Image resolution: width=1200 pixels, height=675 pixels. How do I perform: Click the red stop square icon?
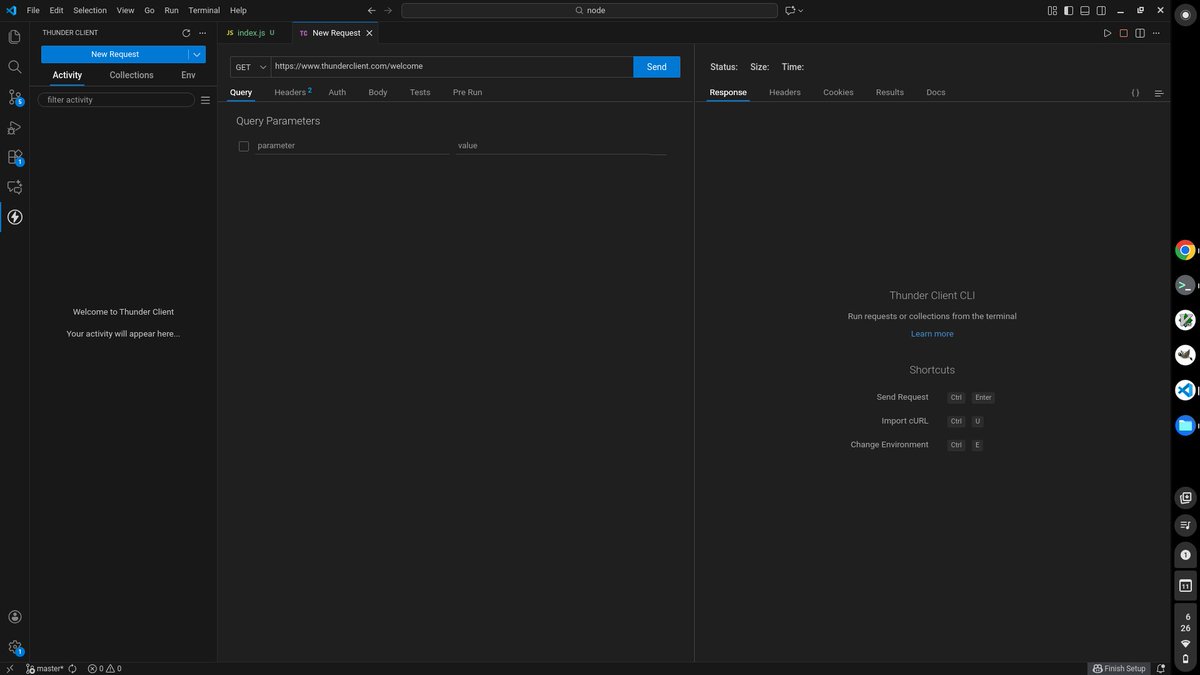point(1123,33)
